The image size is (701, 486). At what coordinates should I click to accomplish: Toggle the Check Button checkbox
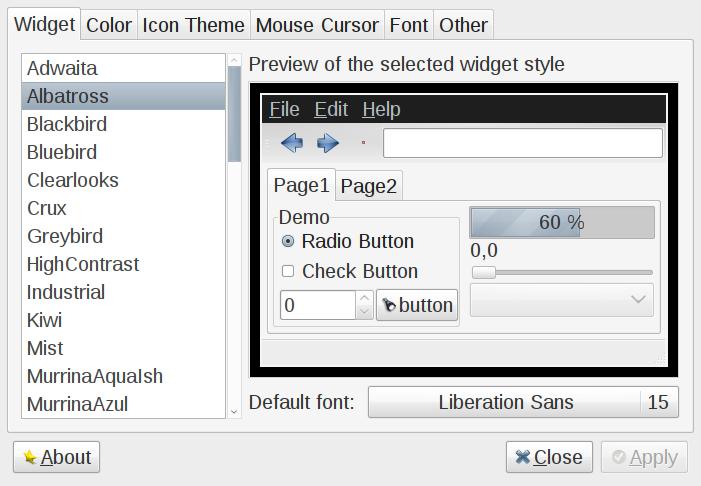288,271
